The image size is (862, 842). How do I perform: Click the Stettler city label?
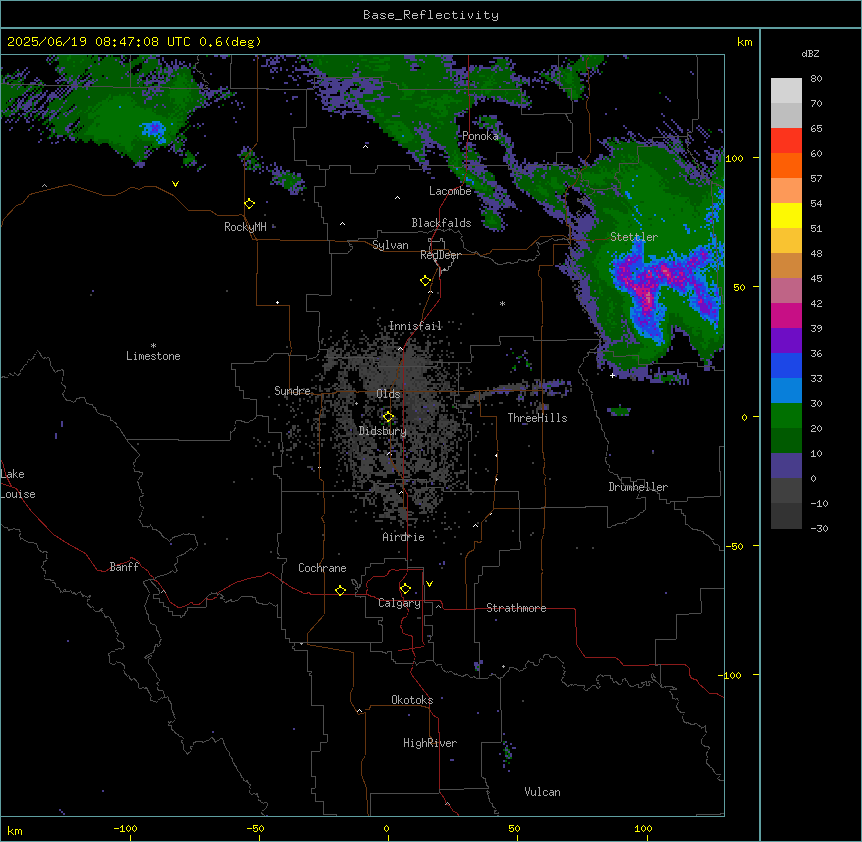coord(634,237)
